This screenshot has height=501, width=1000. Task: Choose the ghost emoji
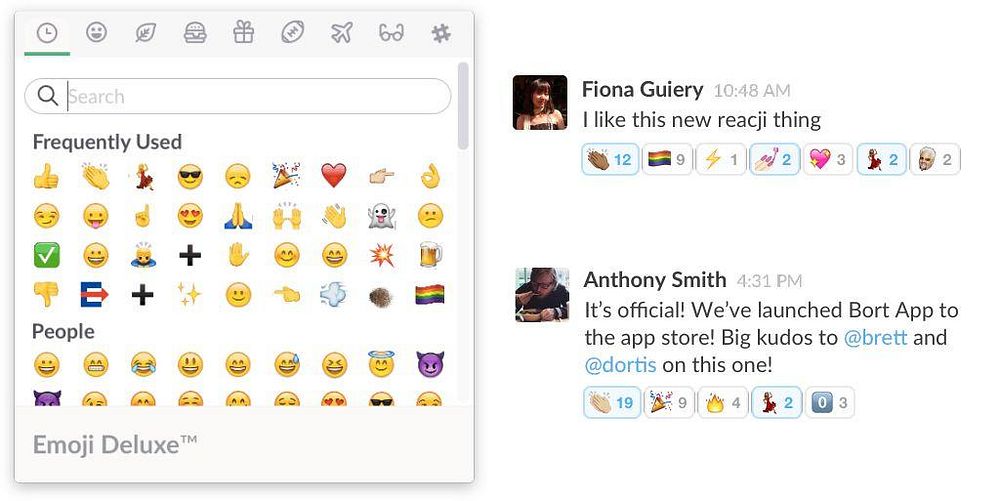point(381,216)
